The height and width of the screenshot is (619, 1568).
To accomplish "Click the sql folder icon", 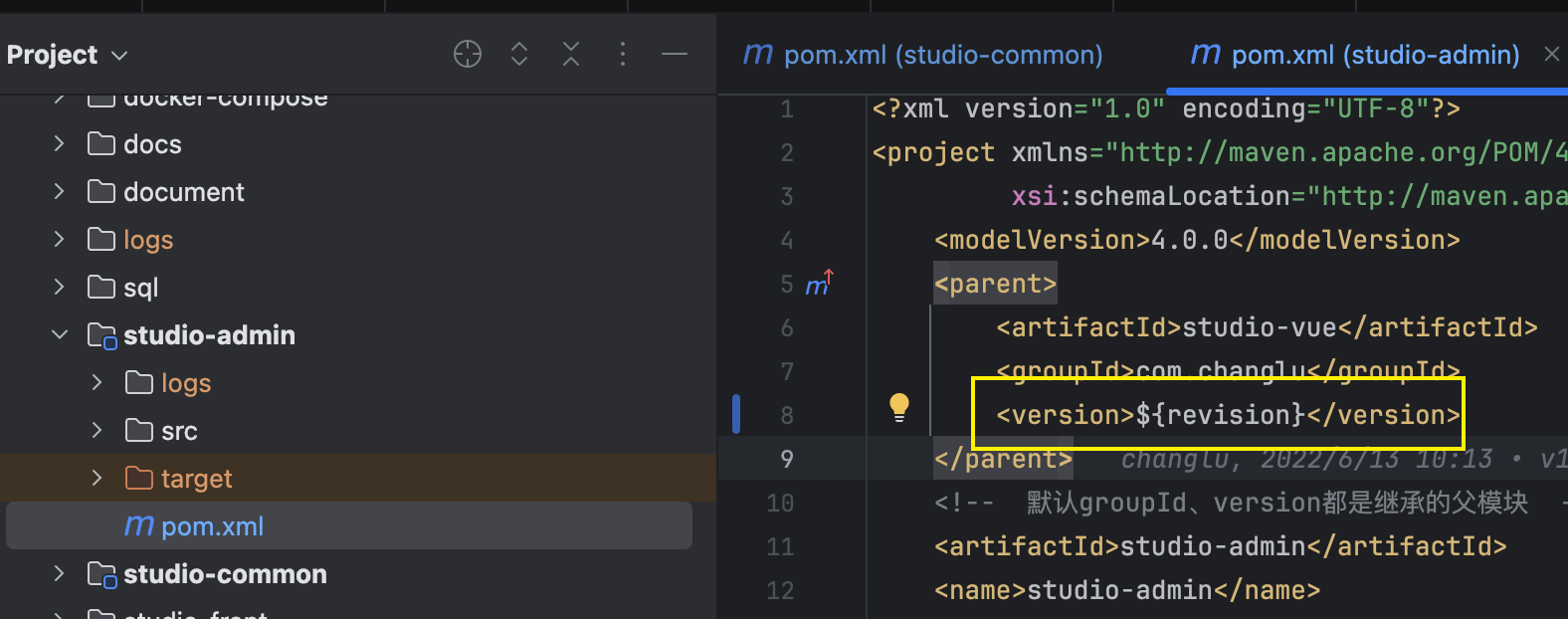I will click(101, 288).
